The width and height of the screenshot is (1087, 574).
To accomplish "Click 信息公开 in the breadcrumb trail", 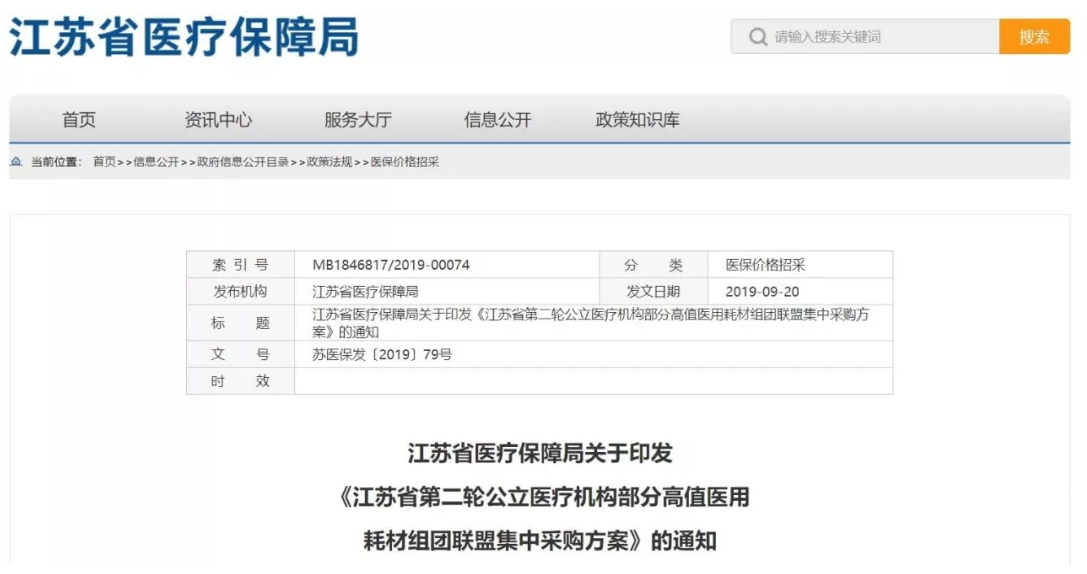I will tap(156, 162).
